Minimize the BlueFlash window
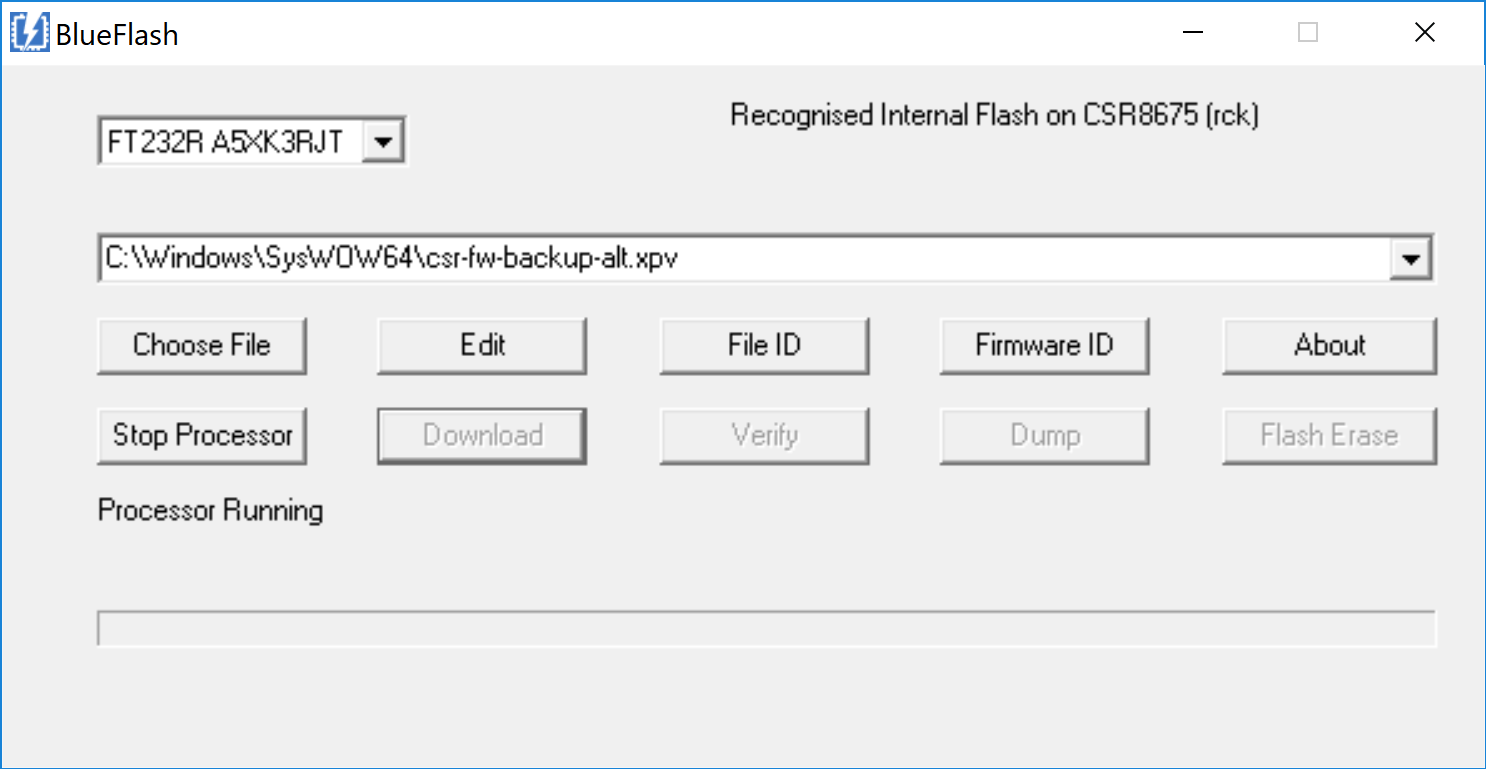 [1192, 33]
